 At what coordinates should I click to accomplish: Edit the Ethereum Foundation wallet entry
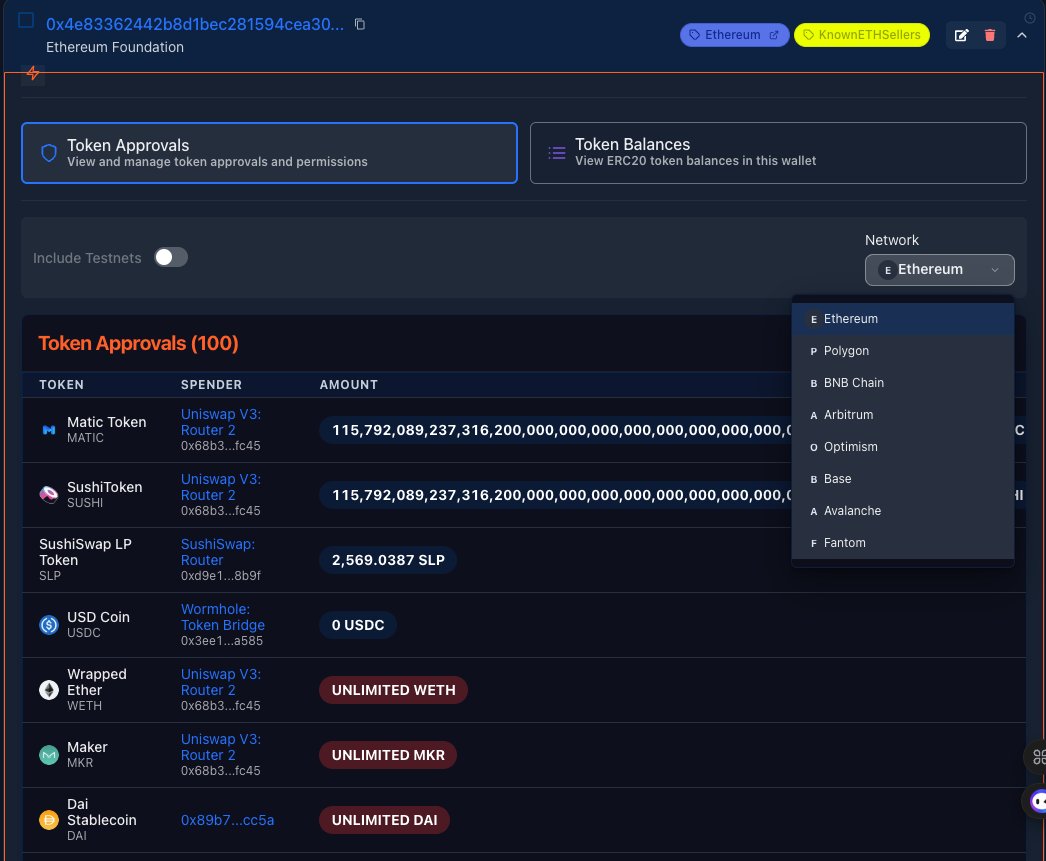click(x=961, y=35)
